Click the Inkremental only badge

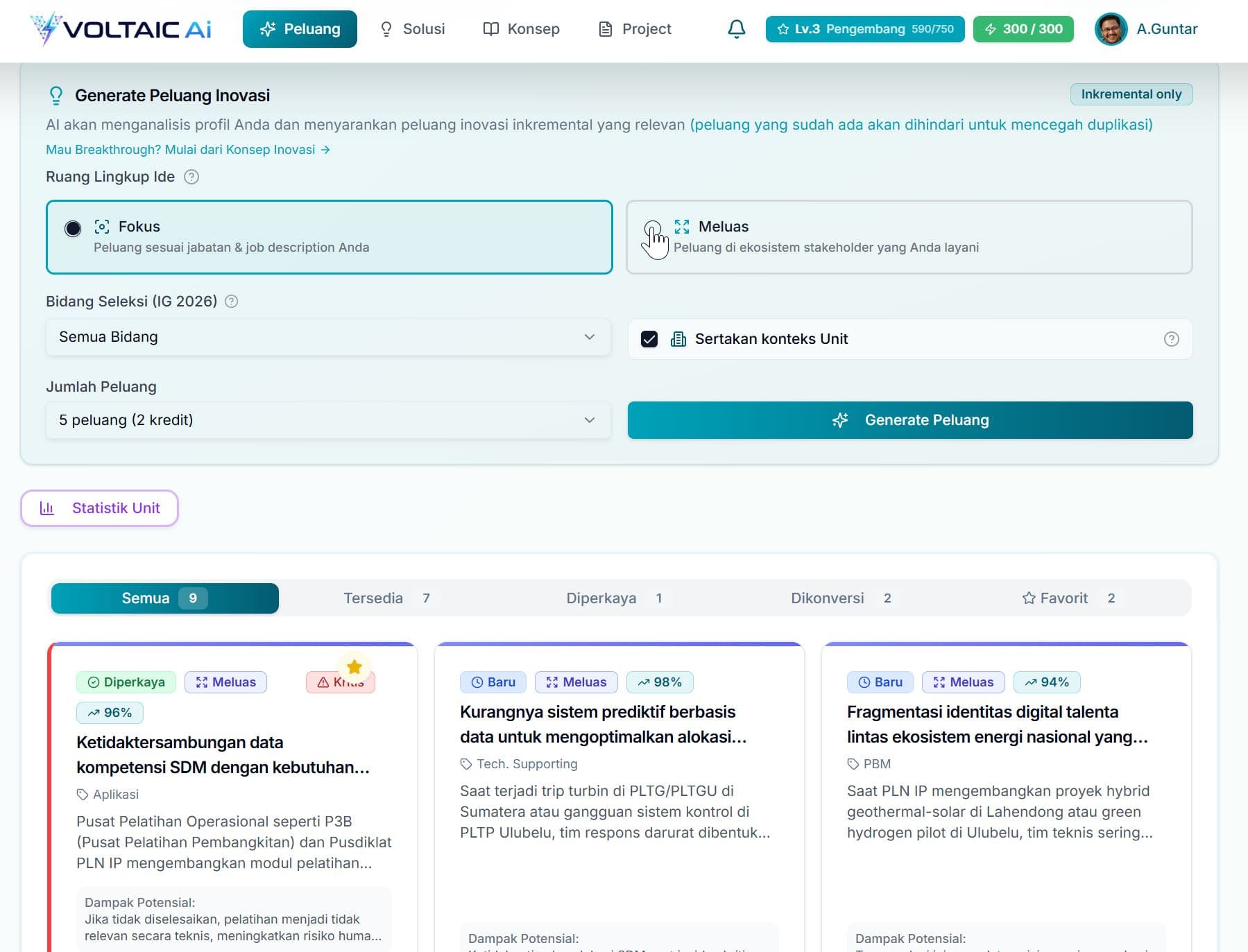click(x=1131, y=94)
